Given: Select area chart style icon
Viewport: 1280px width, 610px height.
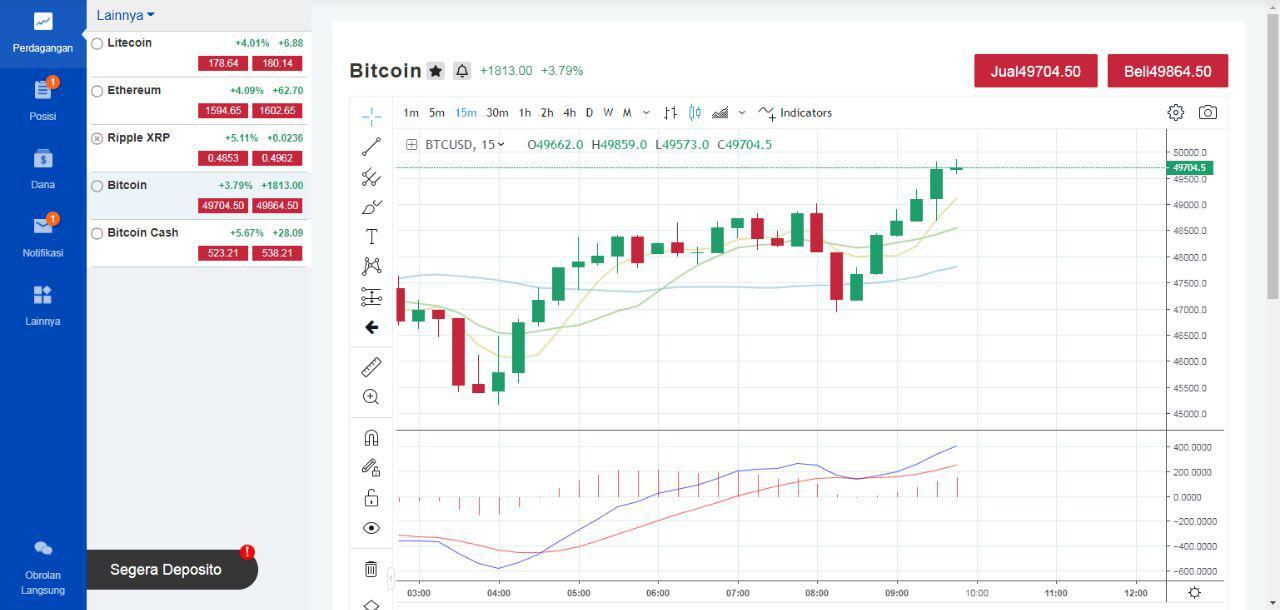Looking at the screenshot, I should (x=720, y=113).
